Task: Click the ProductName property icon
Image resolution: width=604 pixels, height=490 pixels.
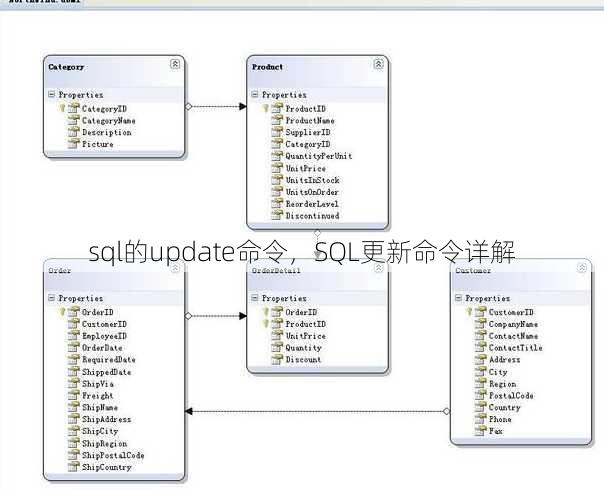Action: point(277,120)
